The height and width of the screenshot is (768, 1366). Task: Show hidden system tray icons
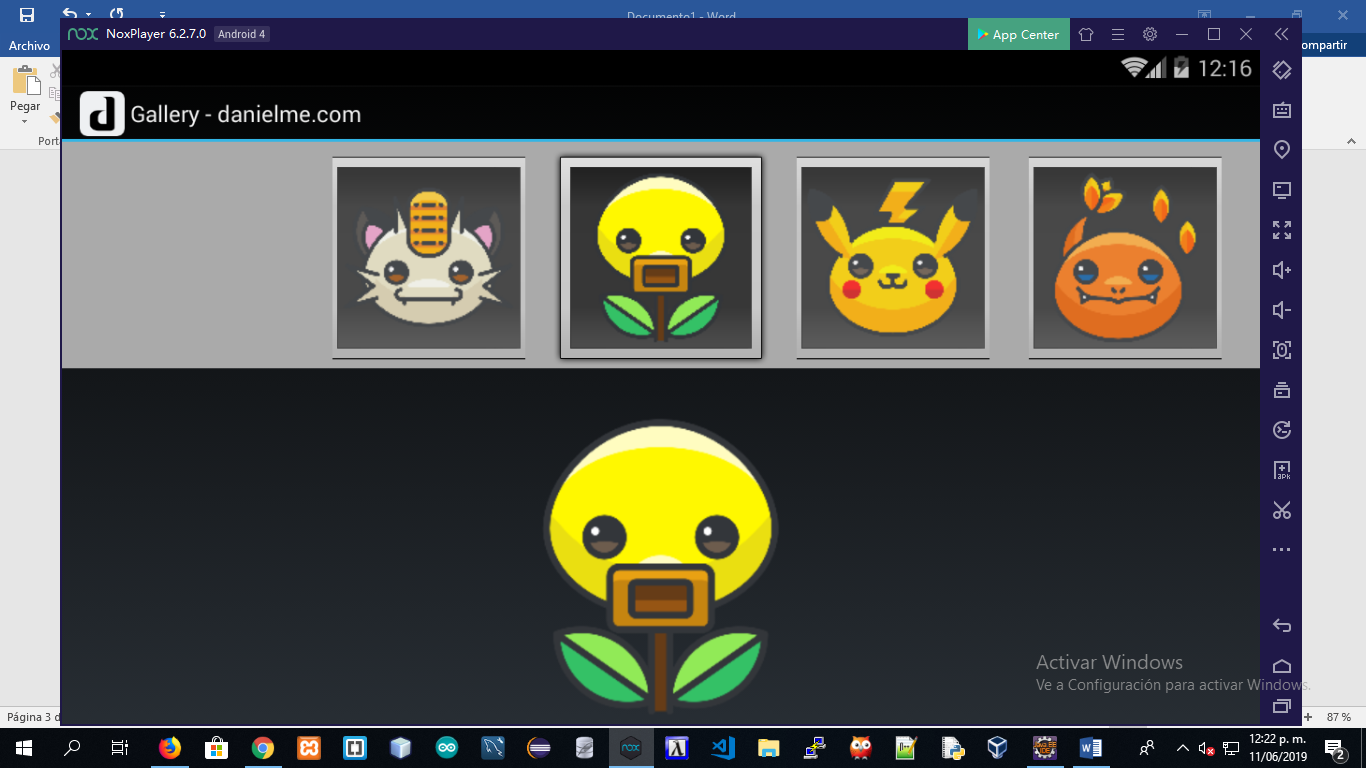coord(1184,747)
